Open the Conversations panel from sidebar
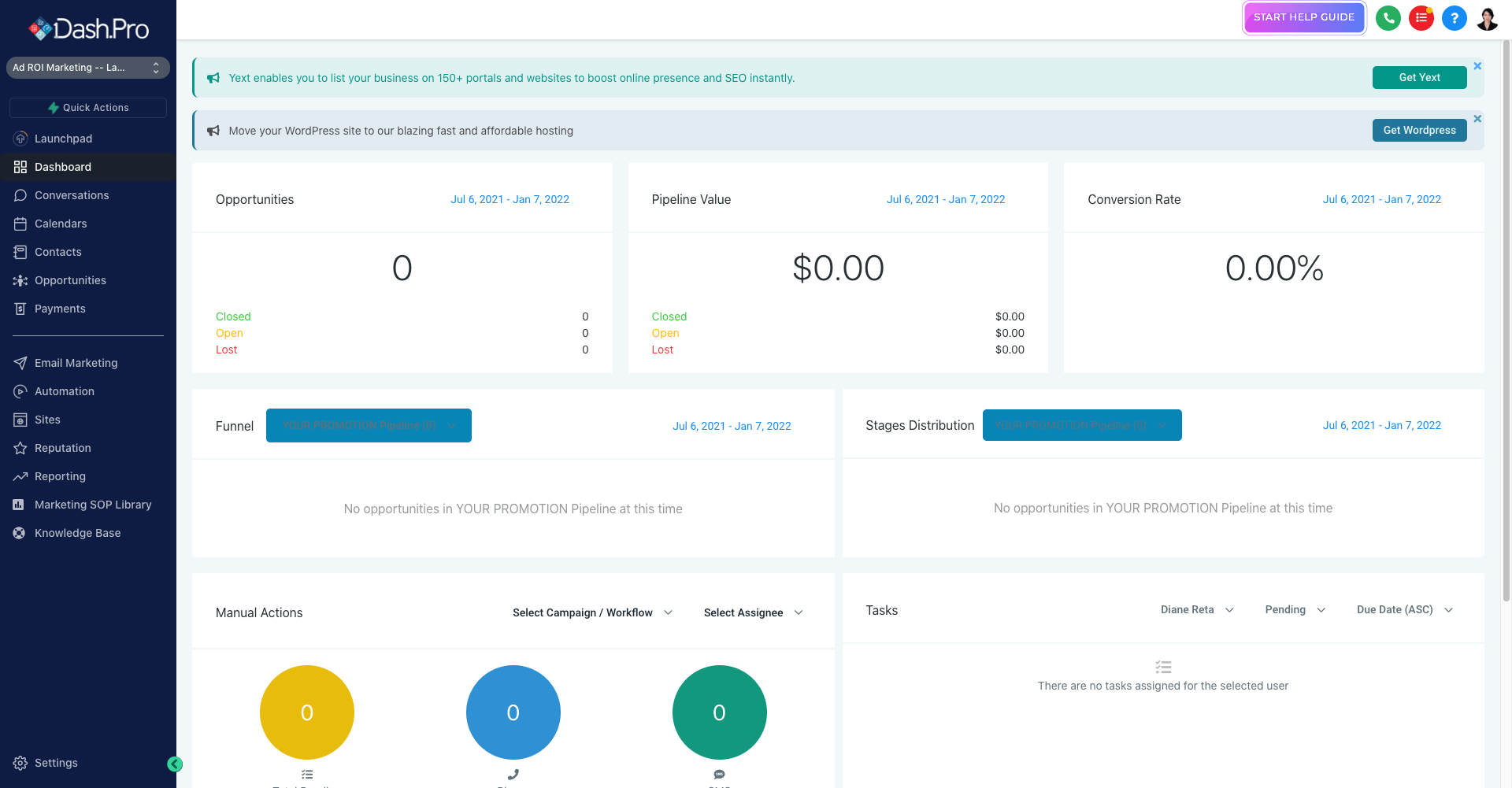The height and width of the screenshot is (788, 1512). (x=71, y=195)
